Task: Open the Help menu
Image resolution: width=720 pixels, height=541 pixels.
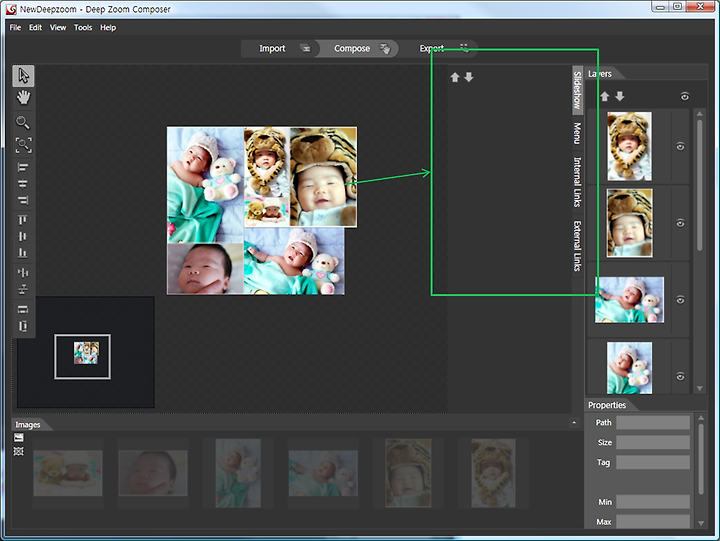Action: [x=108, y=28]
